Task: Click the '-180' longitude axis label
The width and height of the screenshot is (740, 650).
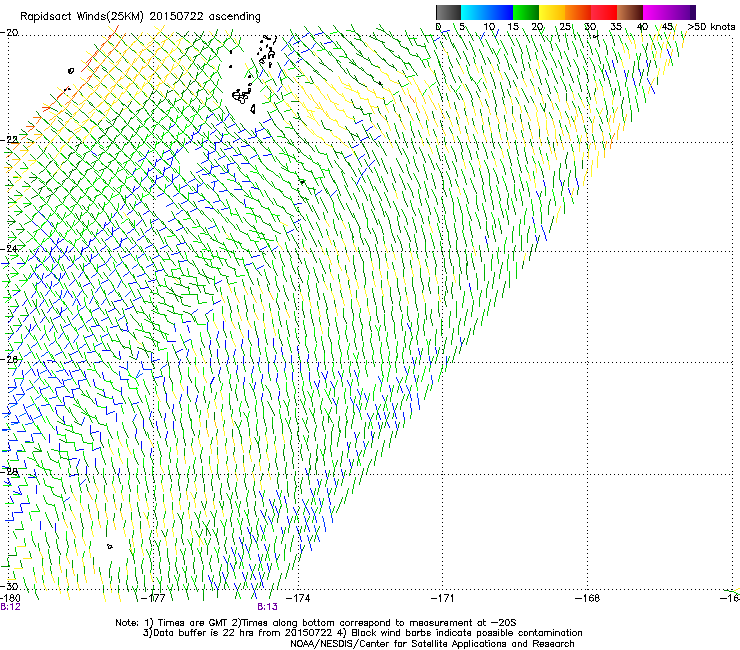Action: pyautogui.click(x=10, y=598)
